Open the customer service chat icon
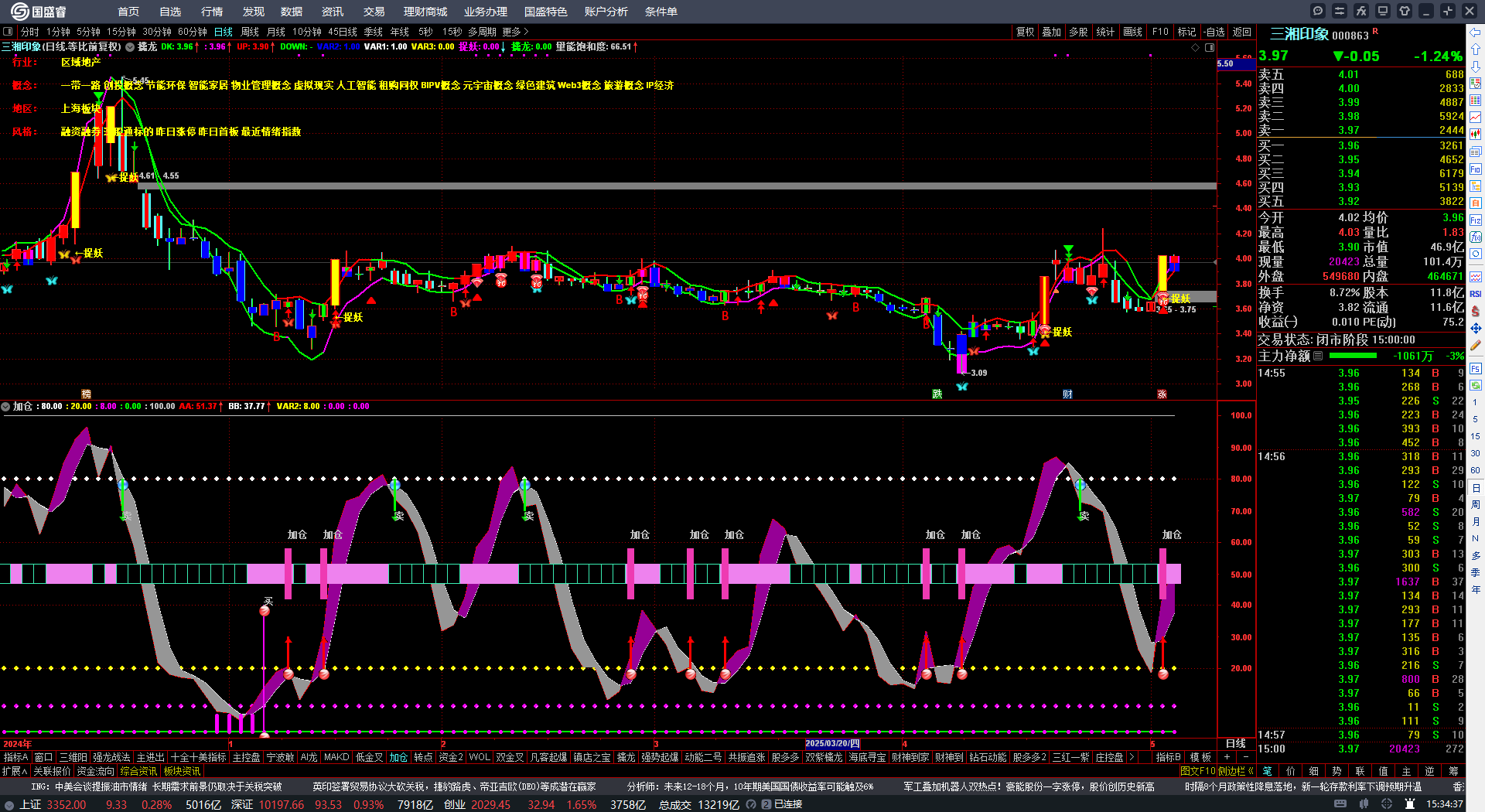This screenshot has width=1485, height=812. [x=1318, y=11]
